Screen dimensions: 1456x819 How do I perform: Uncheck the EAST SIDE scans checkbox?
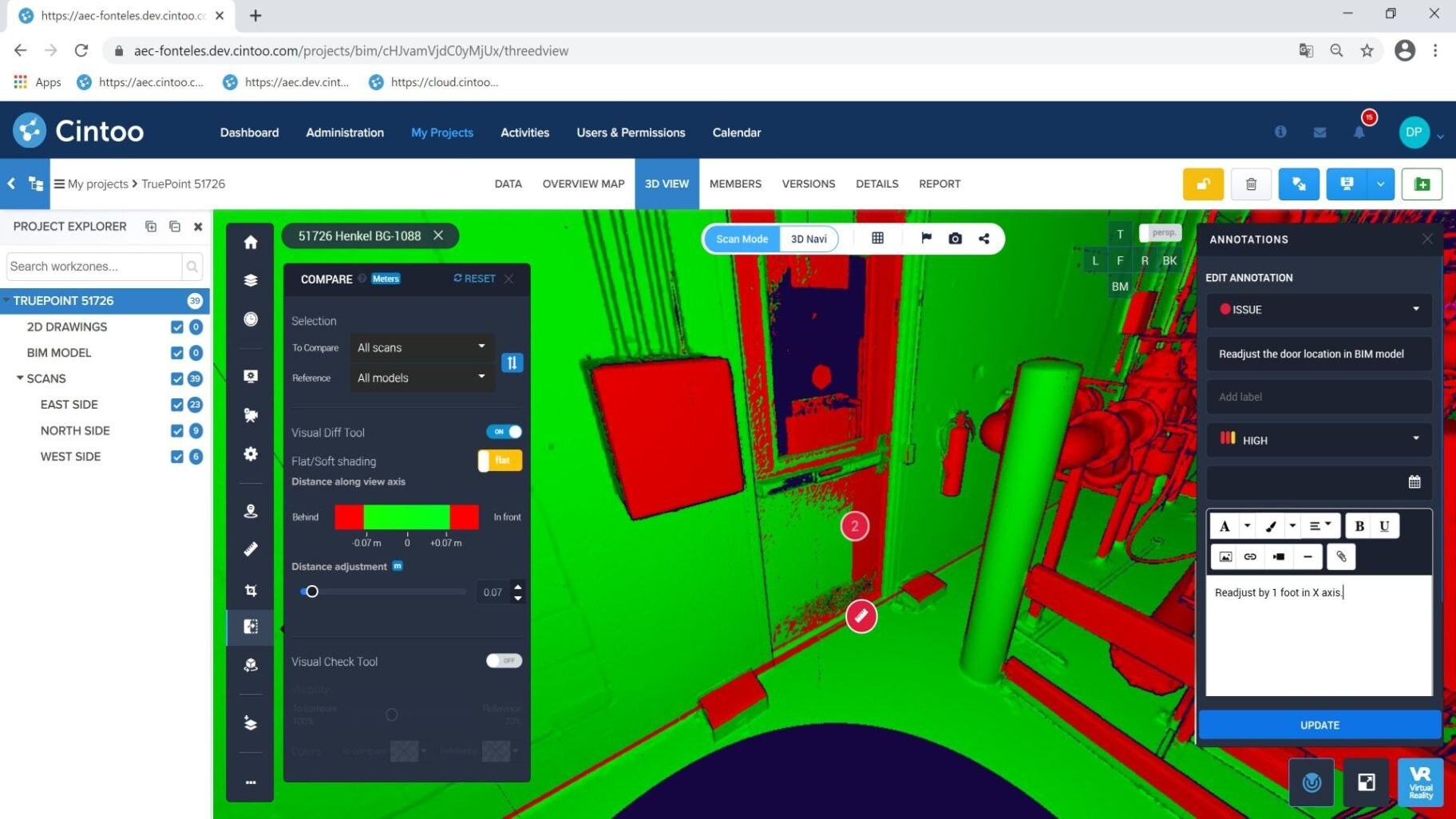click(x=177, y=405)
